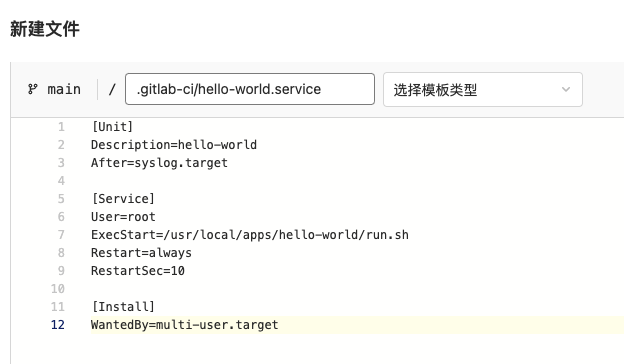Image resolution: width=624 pixels, height=364 pixels.
Task: Click line number 7 in the gutter
Action: (61, 235)
